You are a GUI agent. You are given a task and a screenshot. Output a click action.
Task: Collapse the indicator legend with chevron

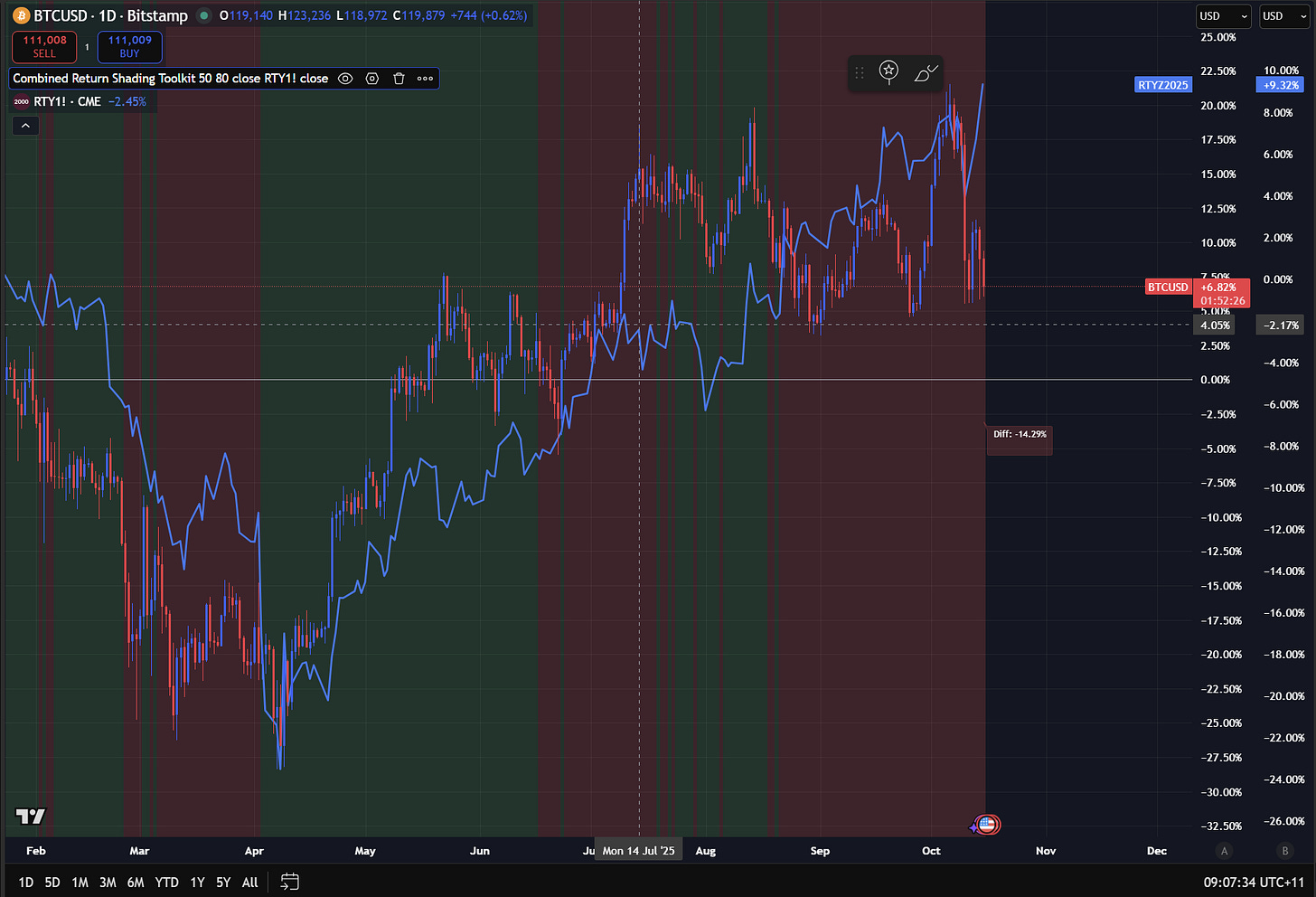25,126
